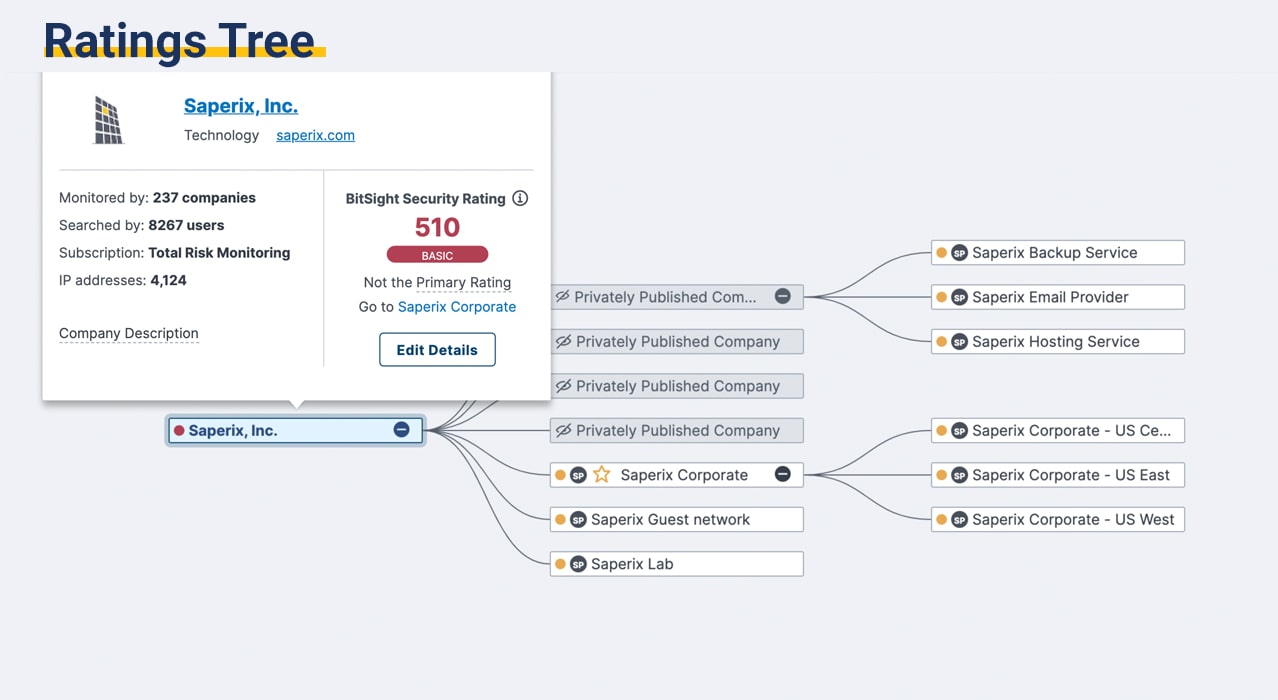Click the SP badge on Saperix Corporate - US West
Viewport: 1278px width, 700px height.
coord(959,520)
